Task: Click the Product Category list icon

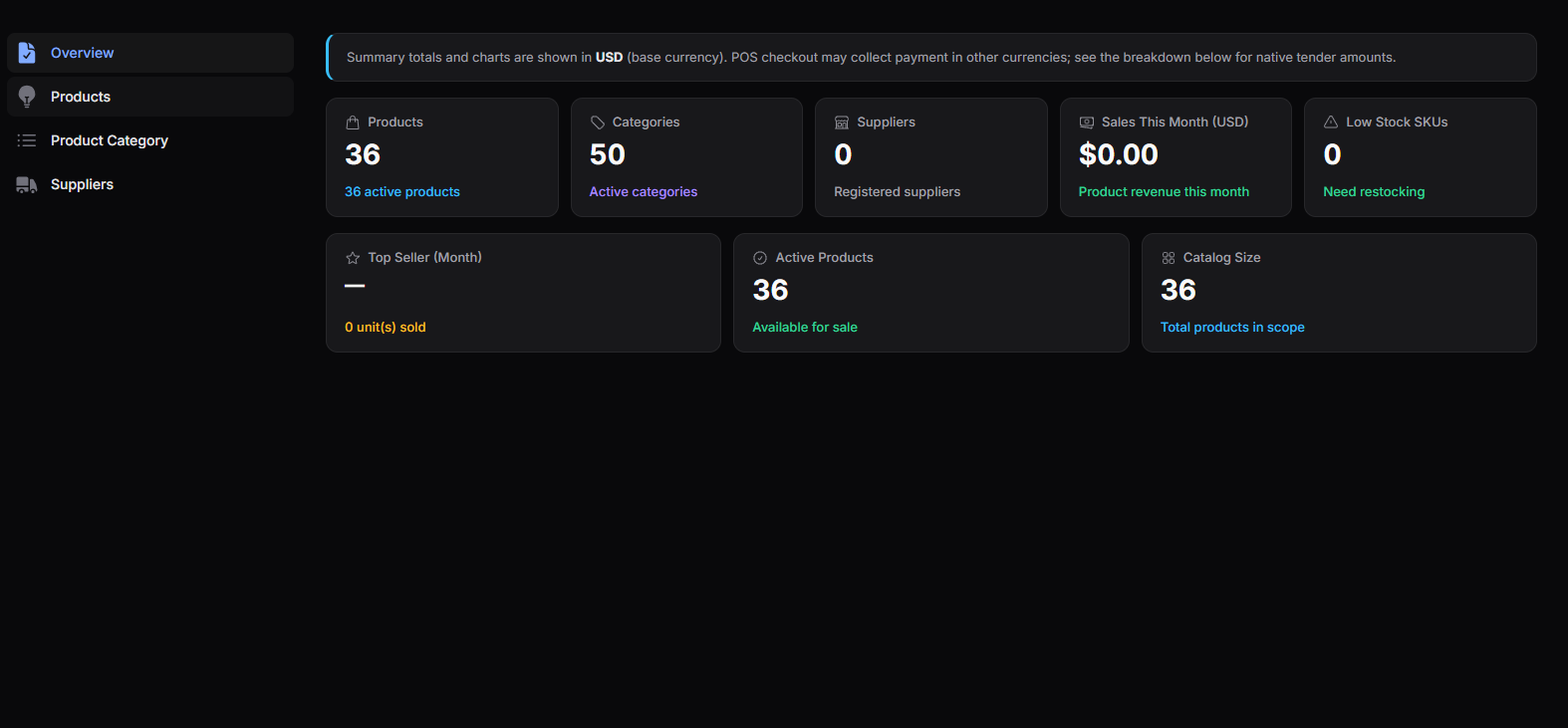Action: point(27,140)
